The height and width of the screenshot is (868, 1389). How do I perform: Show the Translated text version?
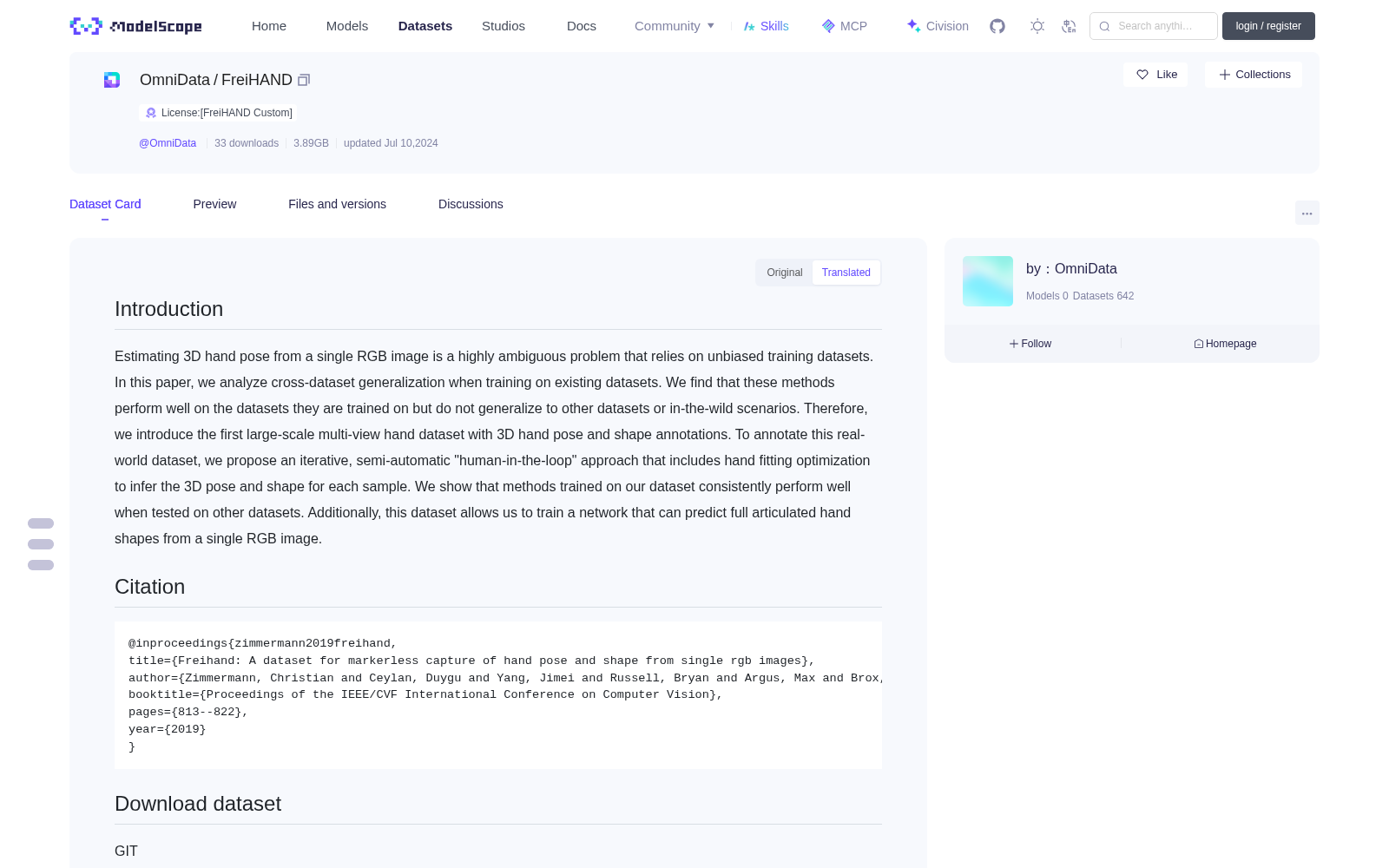pos(846,273)
